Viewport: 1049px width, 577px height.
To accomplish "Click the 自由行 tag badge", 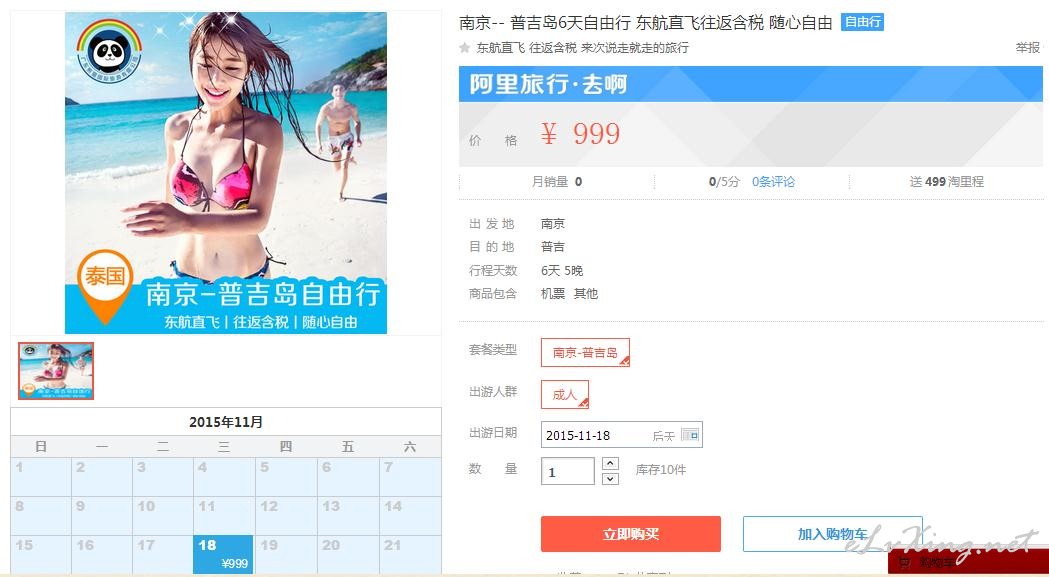I will pyautogui.click(x=862, y=22).
